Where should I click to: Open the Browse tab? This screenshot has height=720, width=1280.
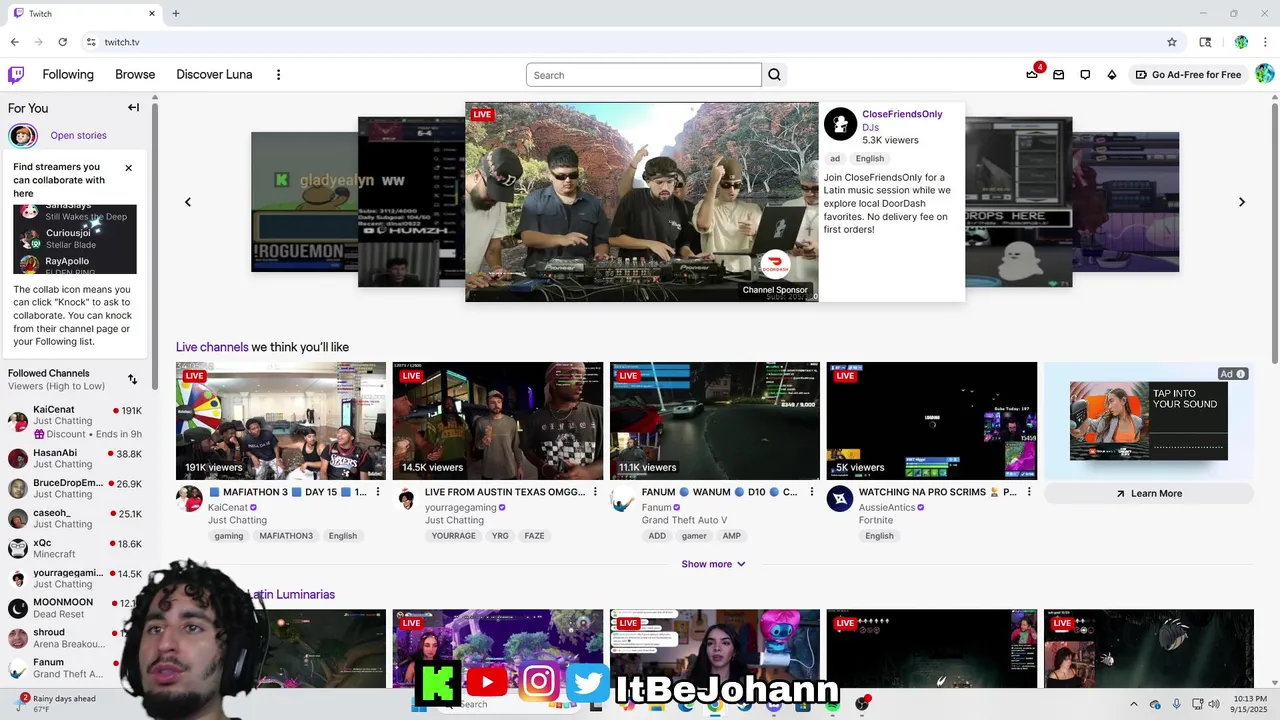(135, 75)
